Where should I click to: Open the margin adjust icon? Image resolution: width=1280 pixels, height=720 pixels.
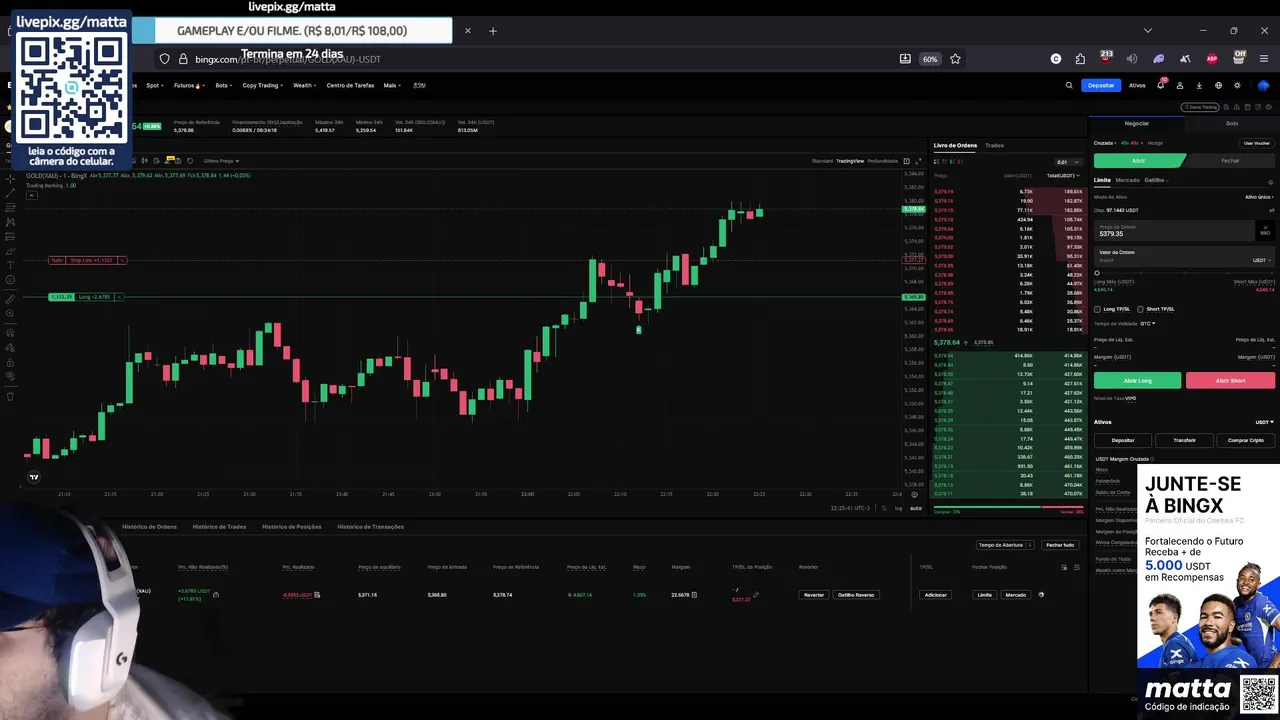(694, 595)
